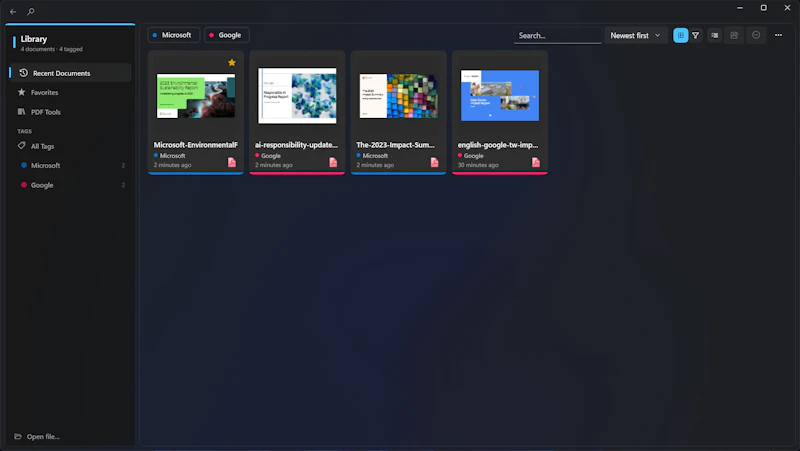Click the english-google-tw-imp... file name
Image resolution: width=800 pixels, height=451 pixels.
click(x=498, y=145)
